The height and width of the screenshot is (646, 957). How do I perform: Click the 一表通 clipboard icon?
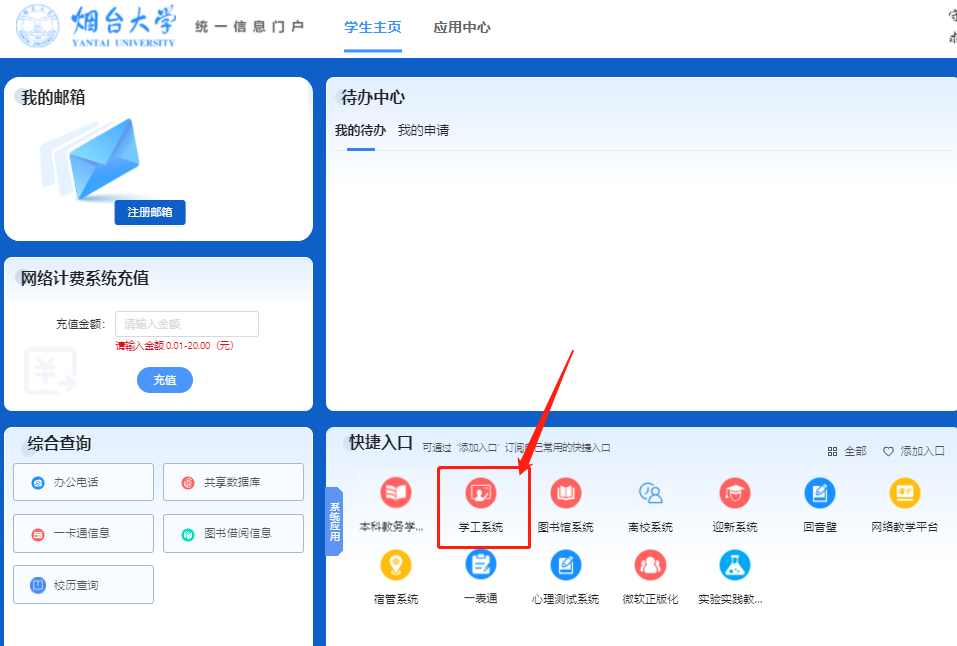(481, 566)
